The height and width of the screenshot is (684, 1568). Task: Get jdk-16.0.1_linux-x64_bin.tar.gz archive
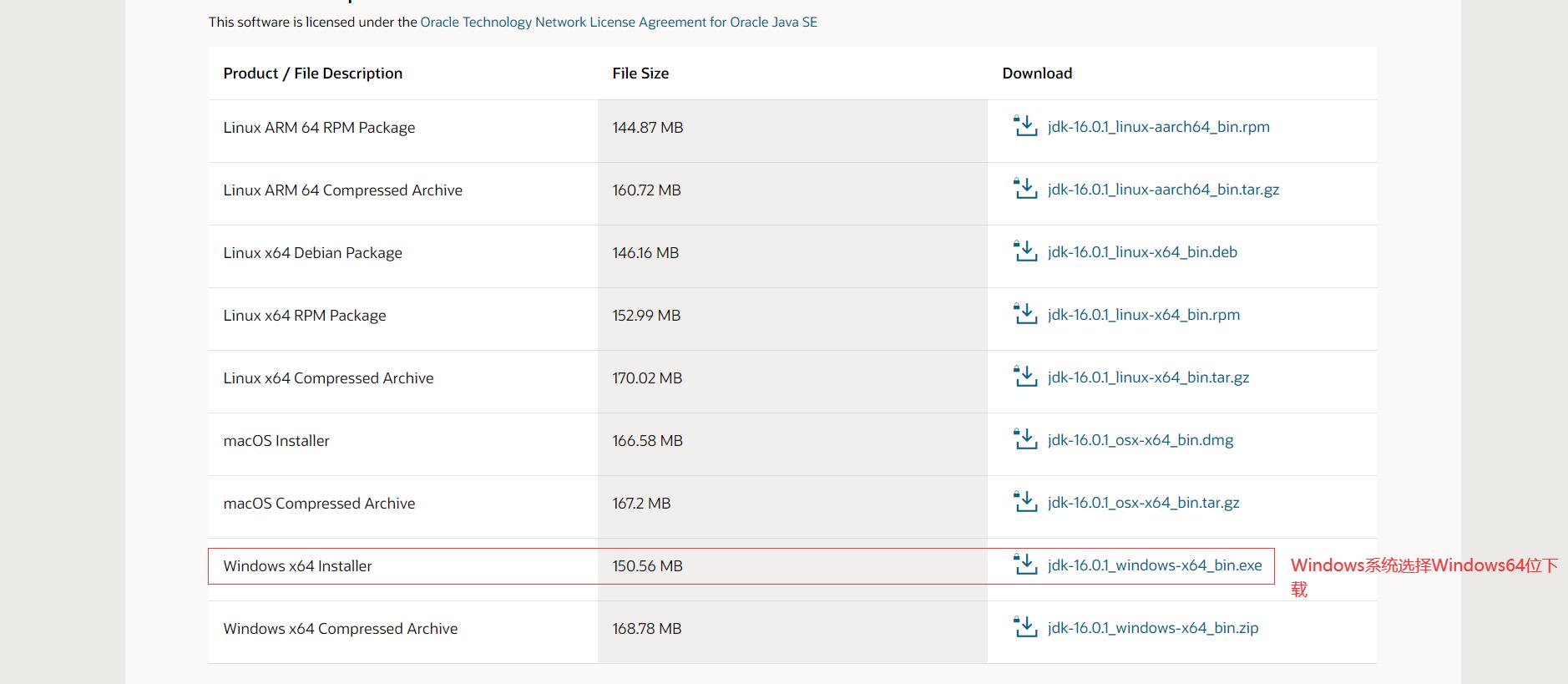(1148, 377)
